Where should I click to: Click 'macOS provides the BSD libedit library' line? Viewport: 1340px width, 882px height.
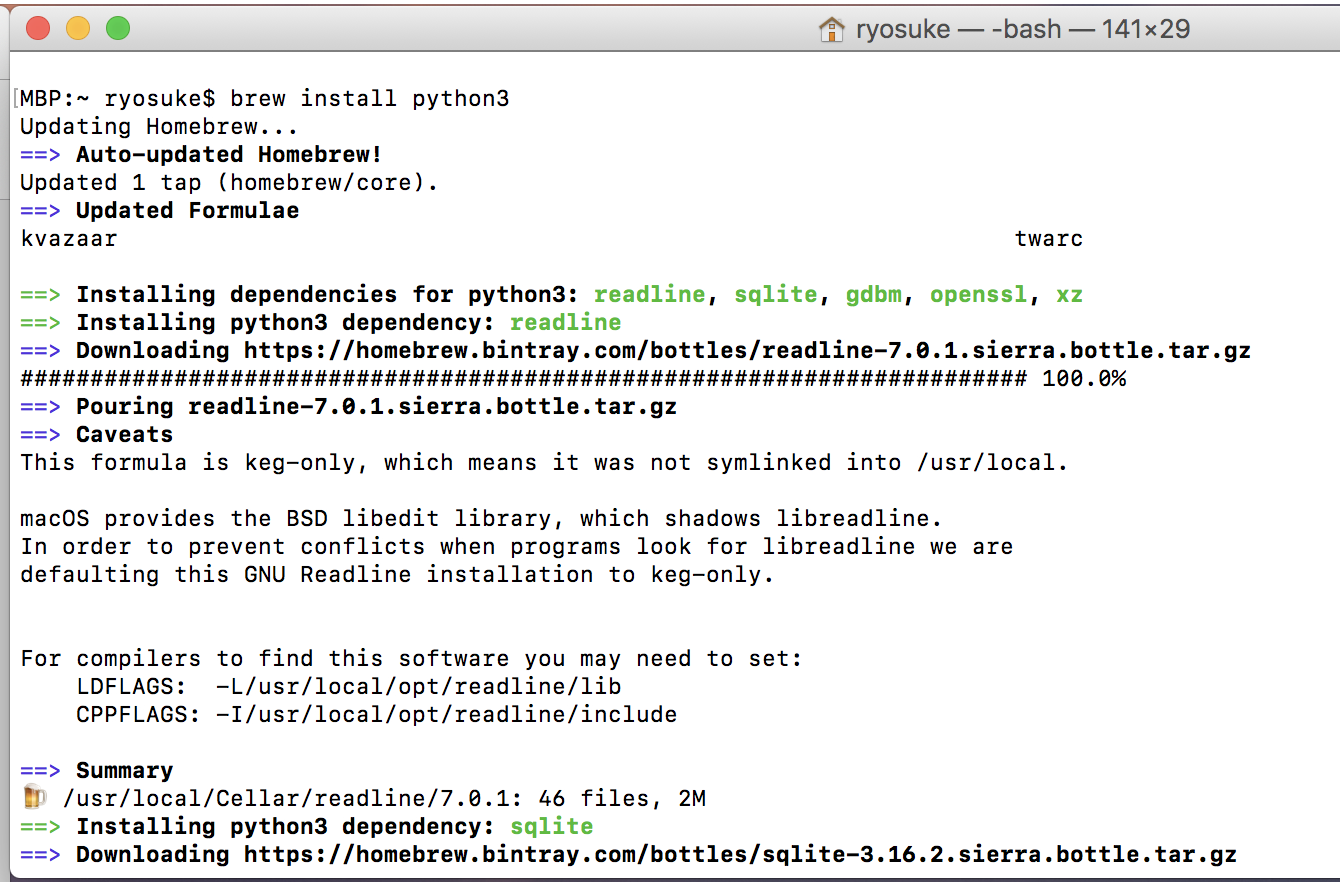click(x=481, y=519)
